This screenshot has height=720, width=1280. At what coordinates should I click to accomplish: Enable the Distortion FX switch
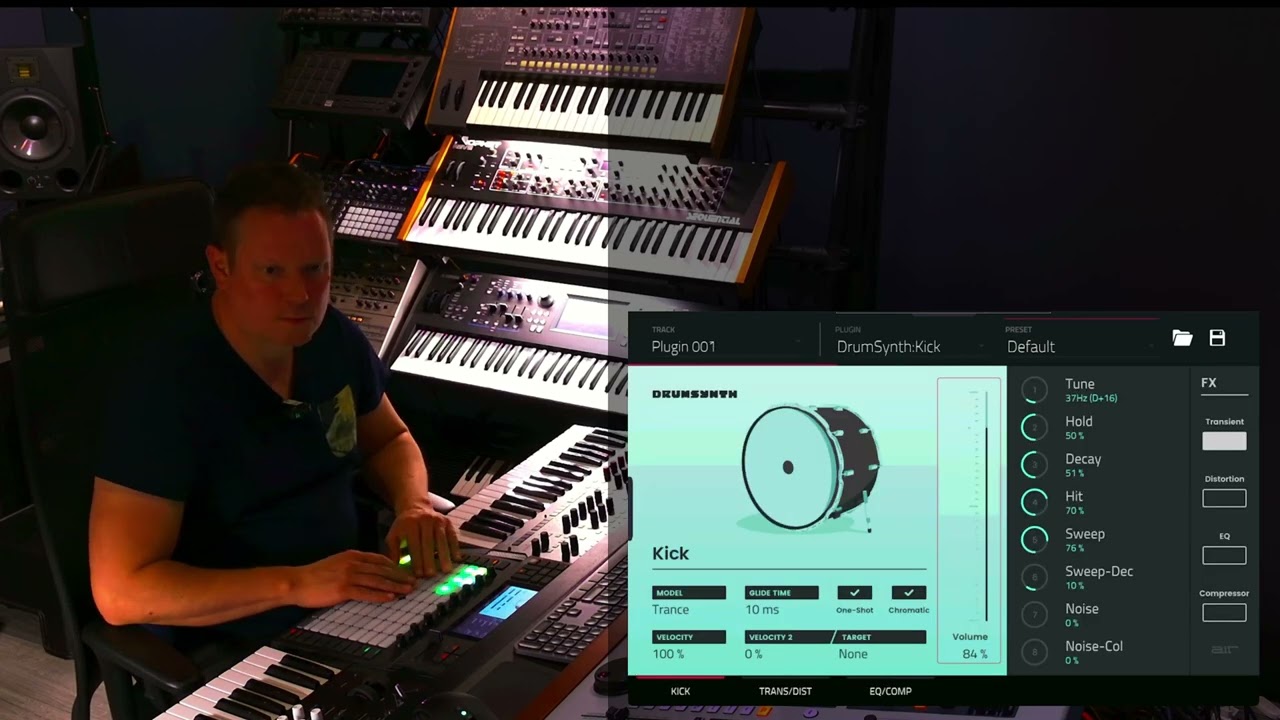pos(1224,498)
